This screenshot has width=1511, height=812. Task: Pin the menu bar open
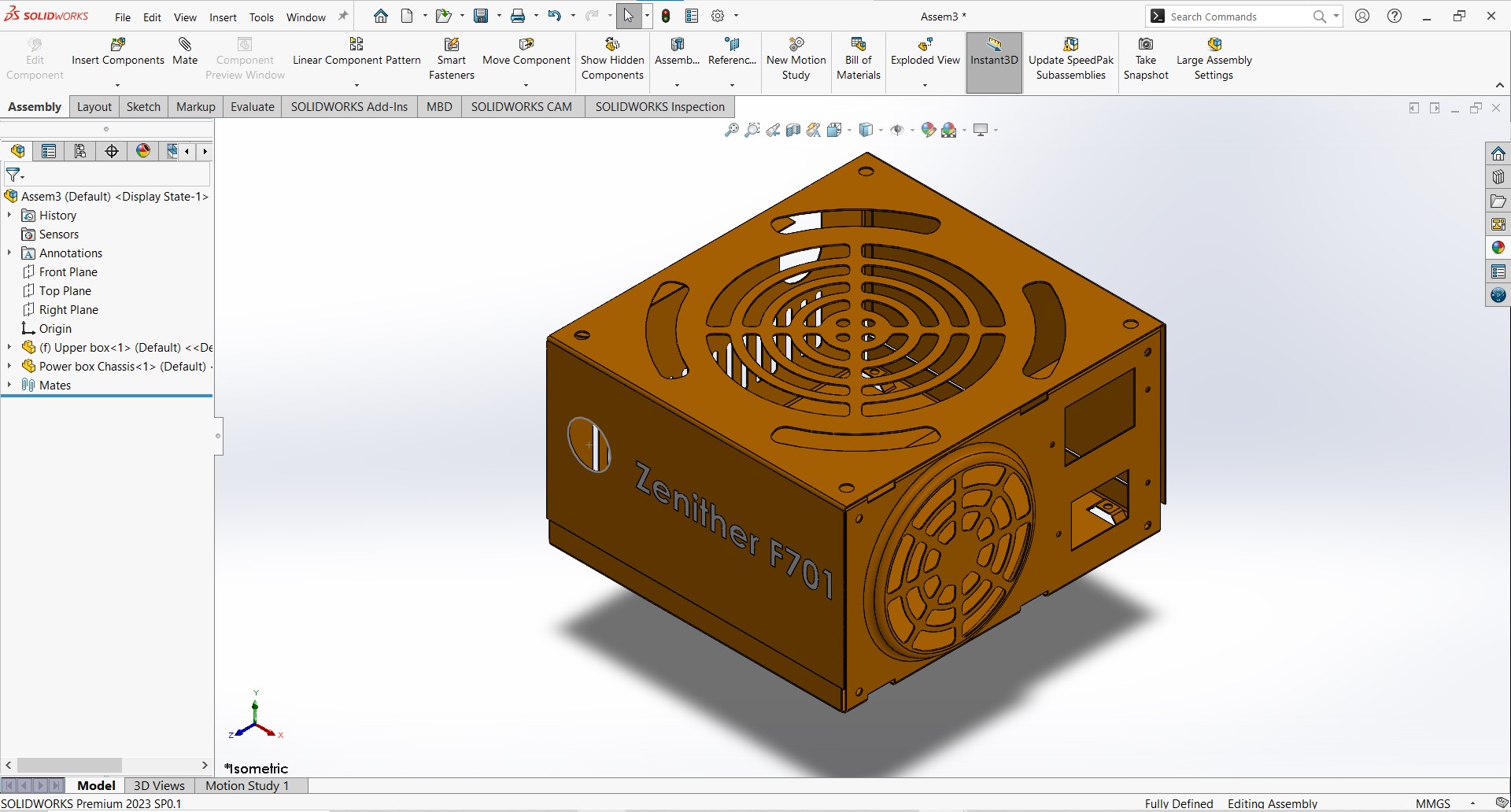pyautogui.click(x=343, y=16)
